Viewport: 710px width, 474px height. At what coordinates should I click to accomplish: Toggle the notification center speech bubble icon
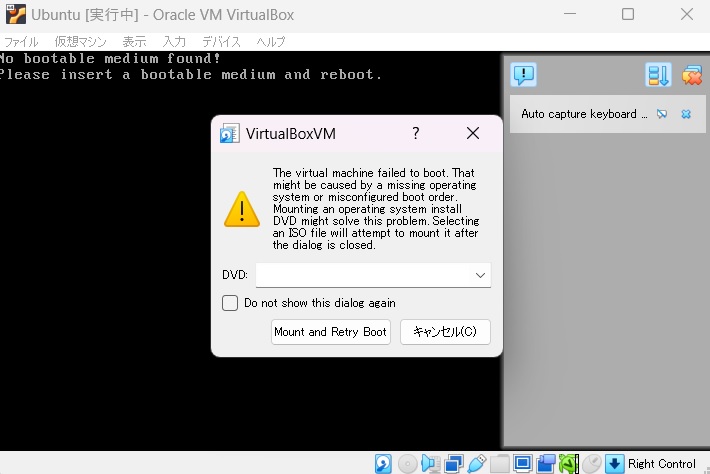tap(524, 75)
